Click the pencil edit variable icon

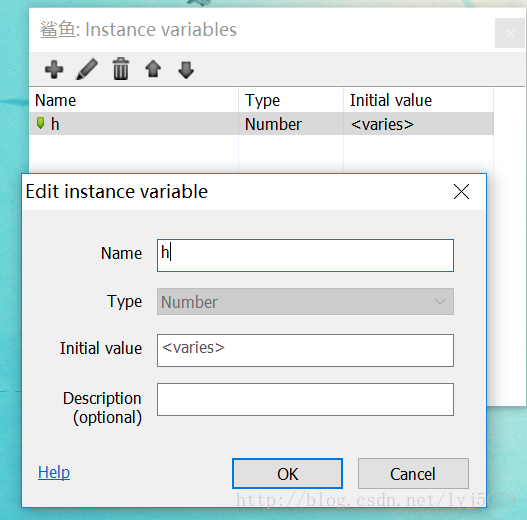[87, 69]
